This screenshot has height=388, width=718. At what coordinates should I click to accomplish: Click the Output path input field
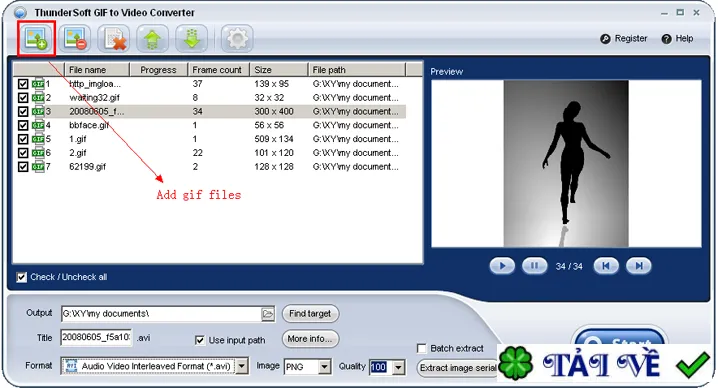pyautogui.click(x=161, y=314)
